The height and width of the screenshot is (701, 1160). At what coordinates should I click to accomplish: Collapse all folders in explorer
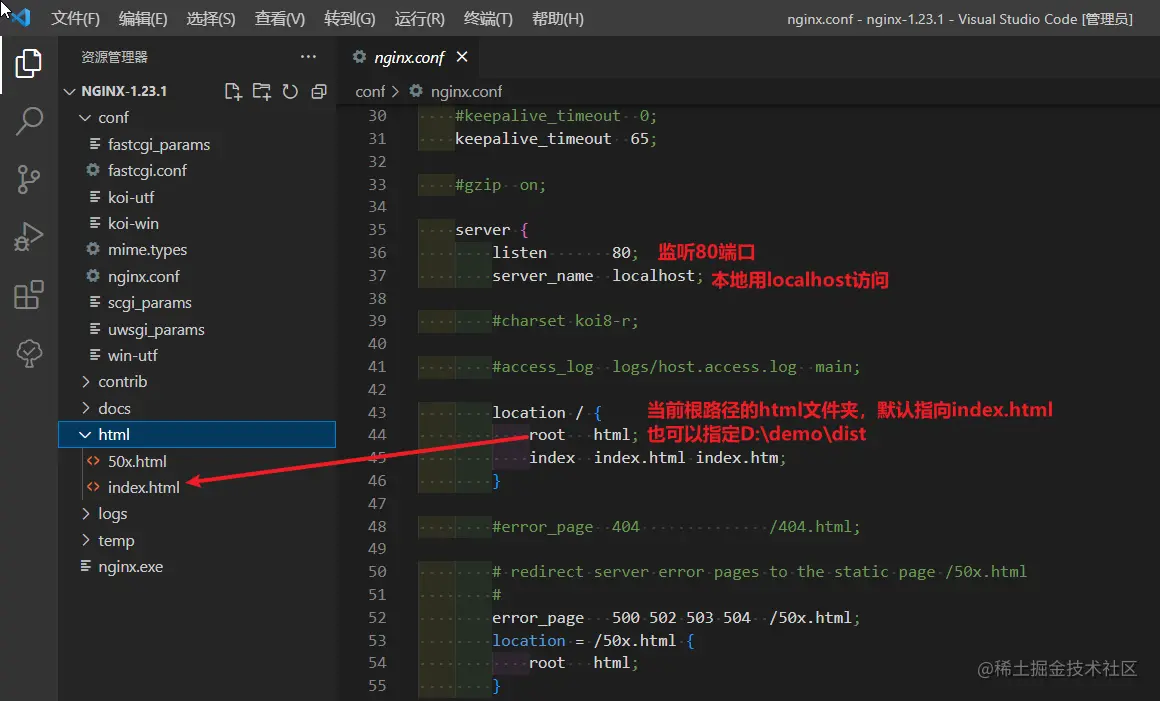coord(319,92)
